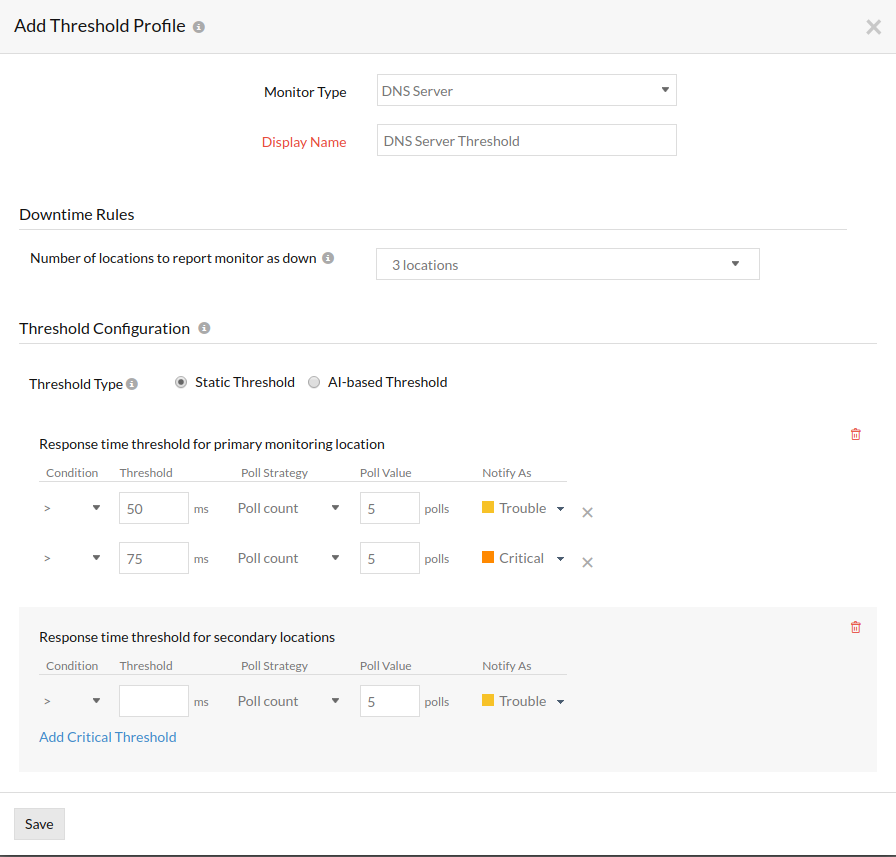Viewport: 896px width, 857px height.
Task: Delete secondary locations threshold section
Action: click(x=855, y=627)
